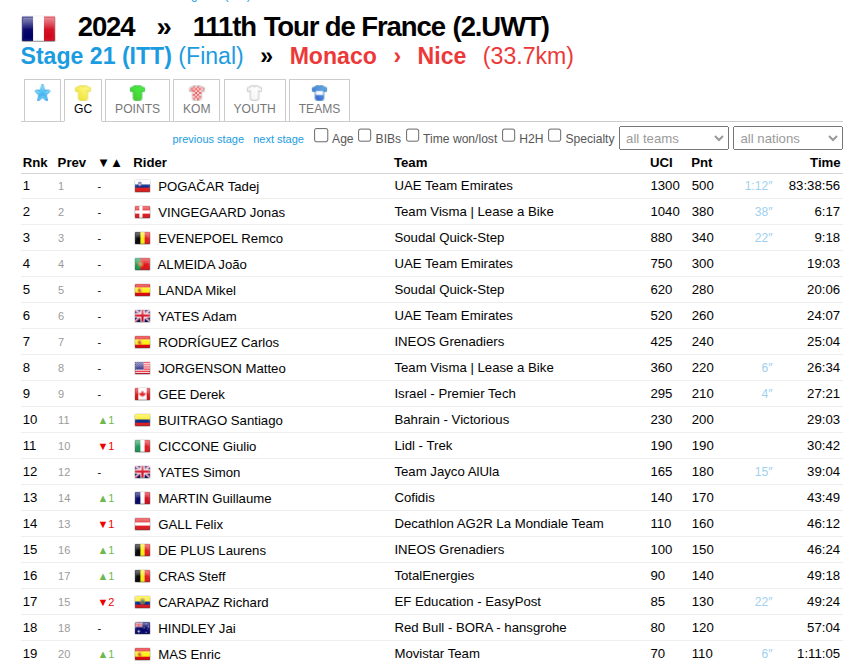Click Belgian flag next to DE PLUS

(x=142, y=550)
